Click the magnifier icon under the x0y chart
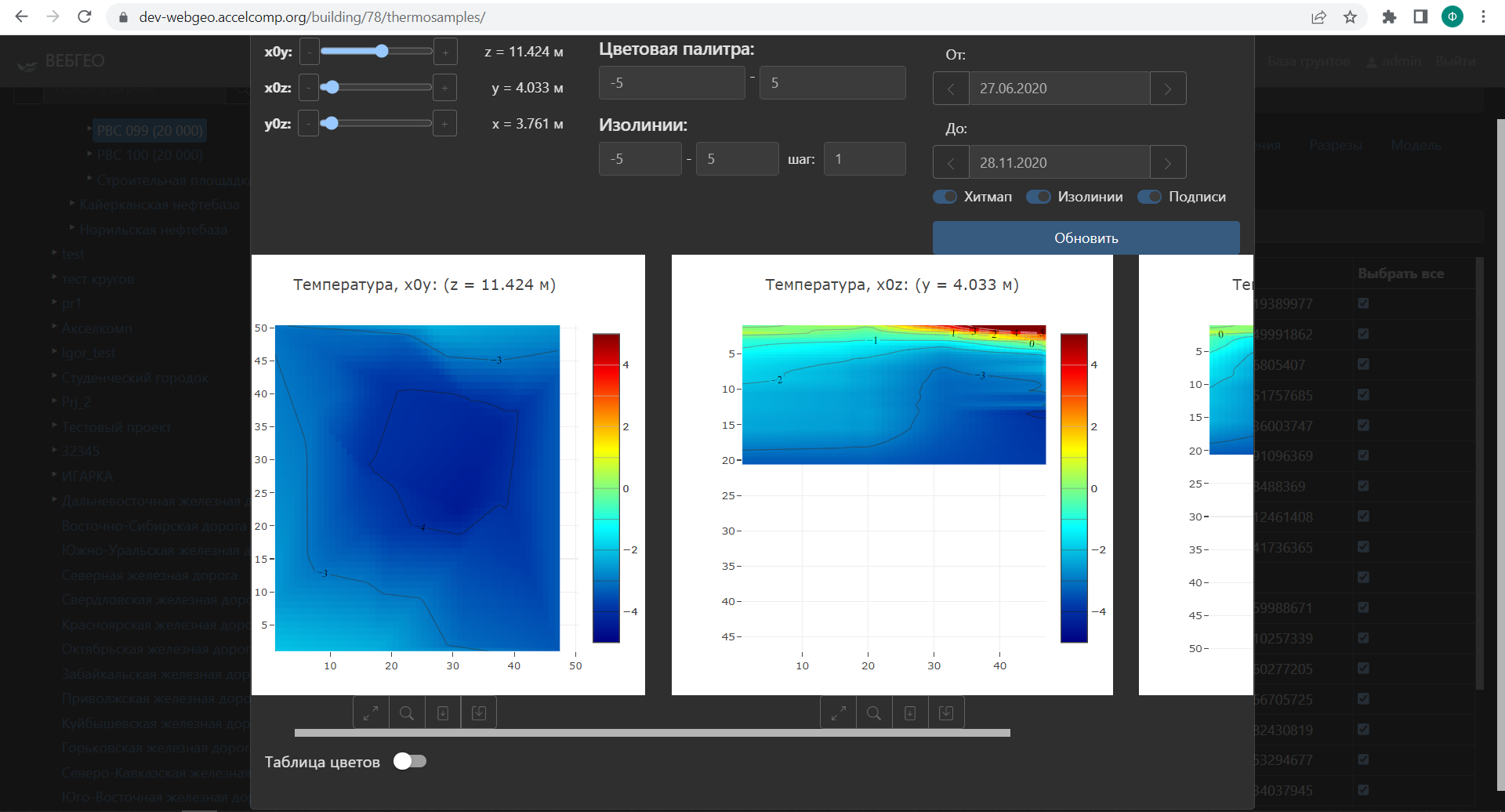Viewport: 1505px width, 812px height. 407,713
